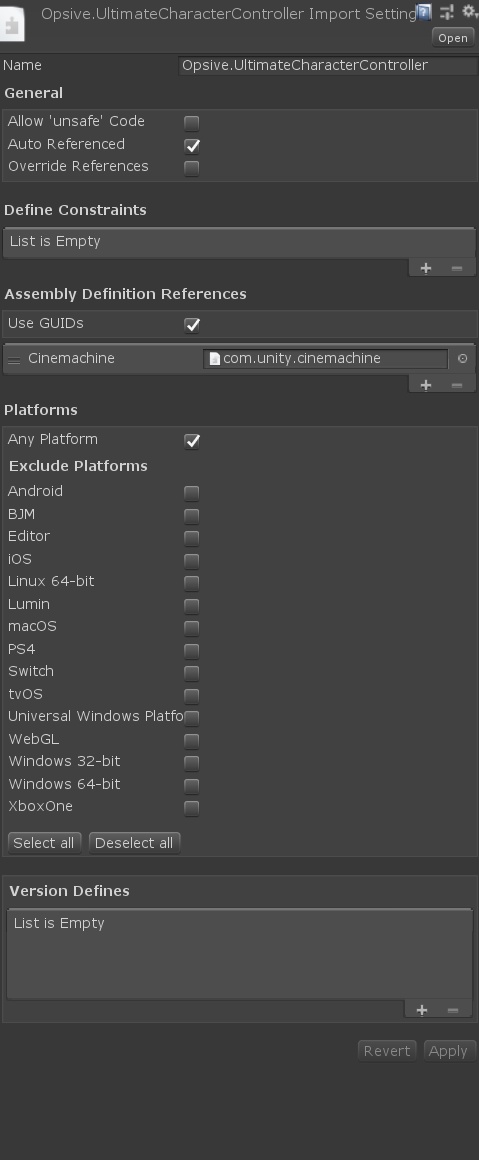The height and width of the screenshot is (1160, 479).
Task: Exclude the Lumin platform
Action: pyautogui.click(x=192, y=605)
